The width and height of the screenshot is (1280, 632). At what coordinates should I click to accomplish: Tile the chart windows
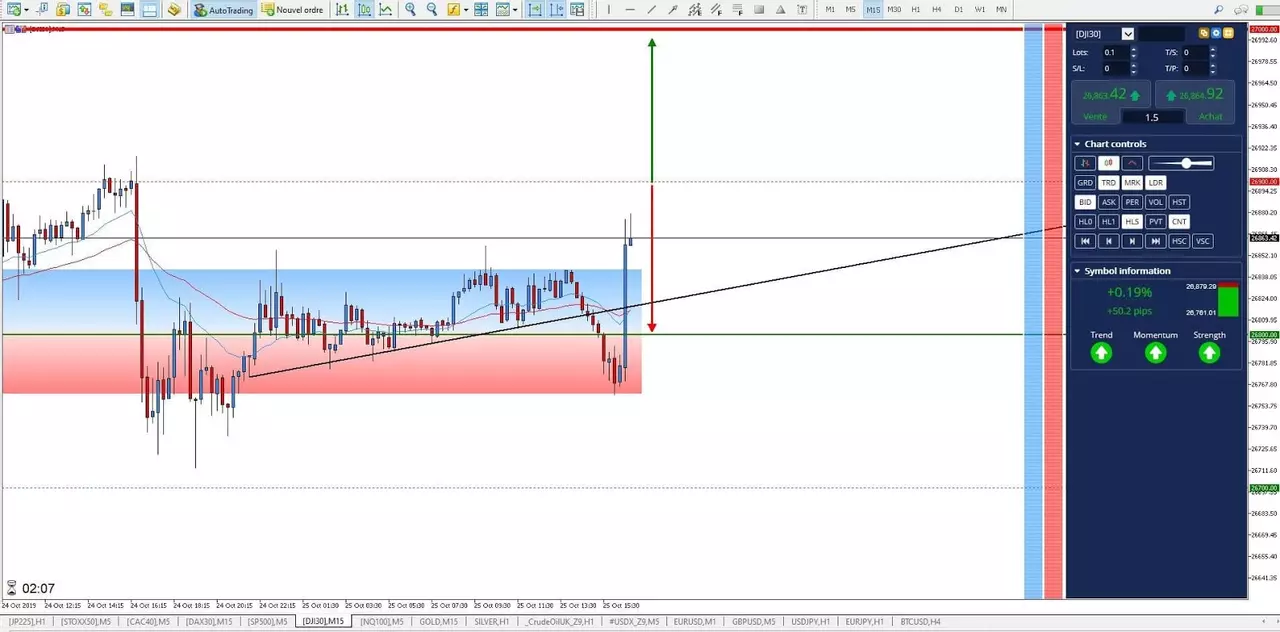coord(481,9)
